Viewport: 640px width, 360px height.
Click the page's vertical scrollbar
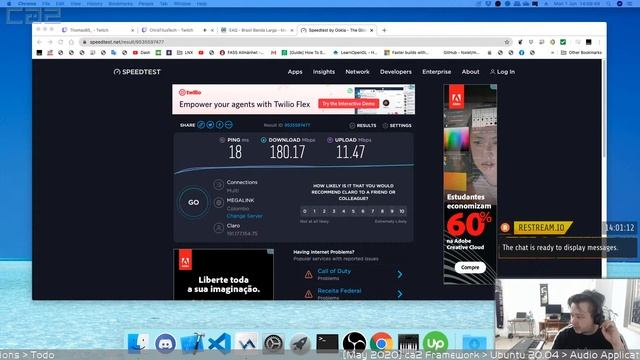point(604,110)
